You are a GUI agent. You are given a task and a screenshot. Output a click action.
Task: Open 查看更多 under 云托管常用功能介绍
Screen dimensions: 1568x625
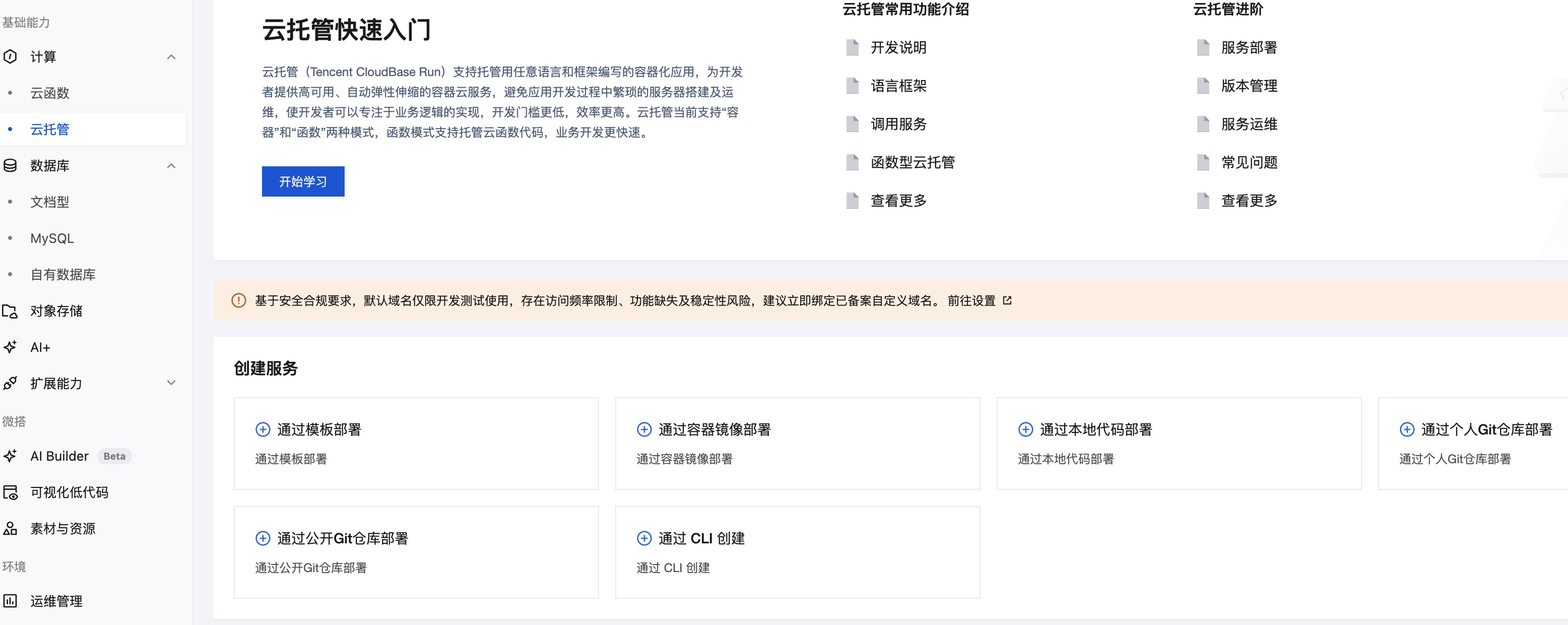click(898, 201)
